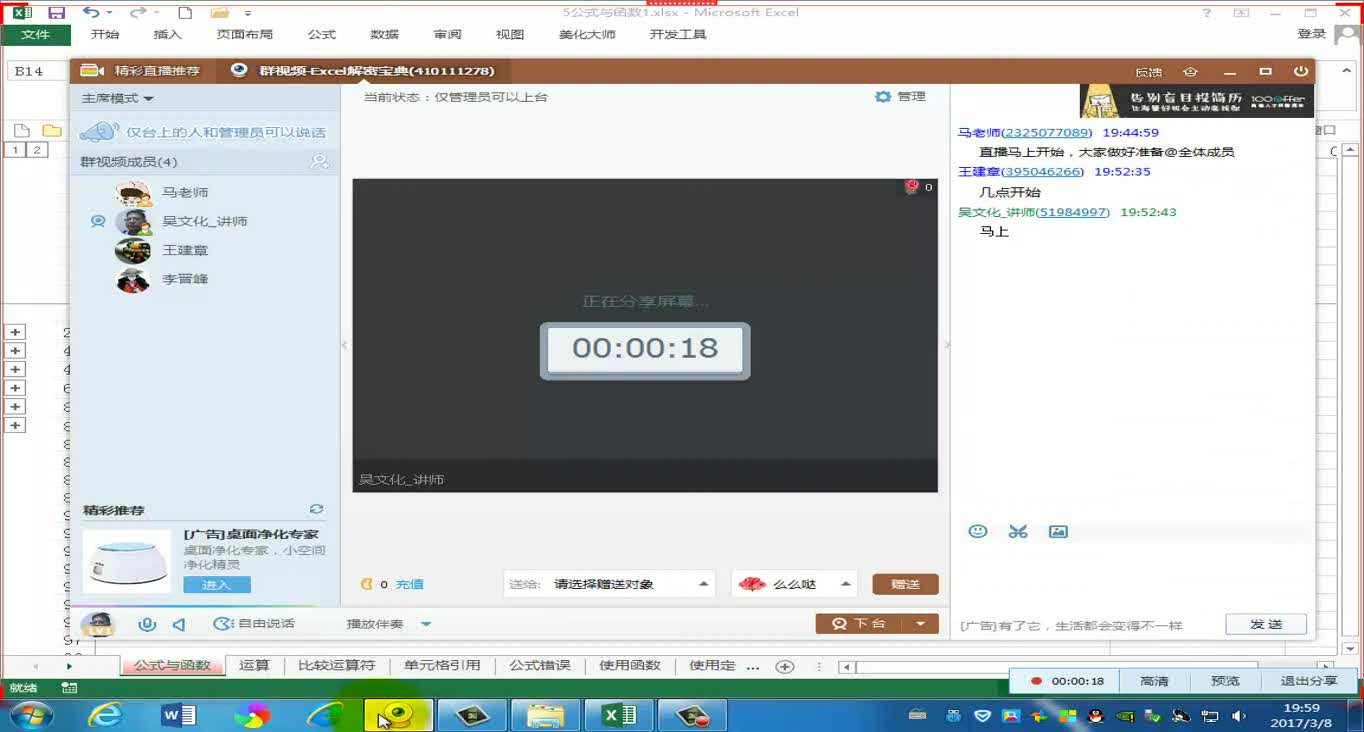Click the Word icon on taskbar
Image resolution: width=1364 pixels, height=732 pixels.
click(x=178, y=715)
